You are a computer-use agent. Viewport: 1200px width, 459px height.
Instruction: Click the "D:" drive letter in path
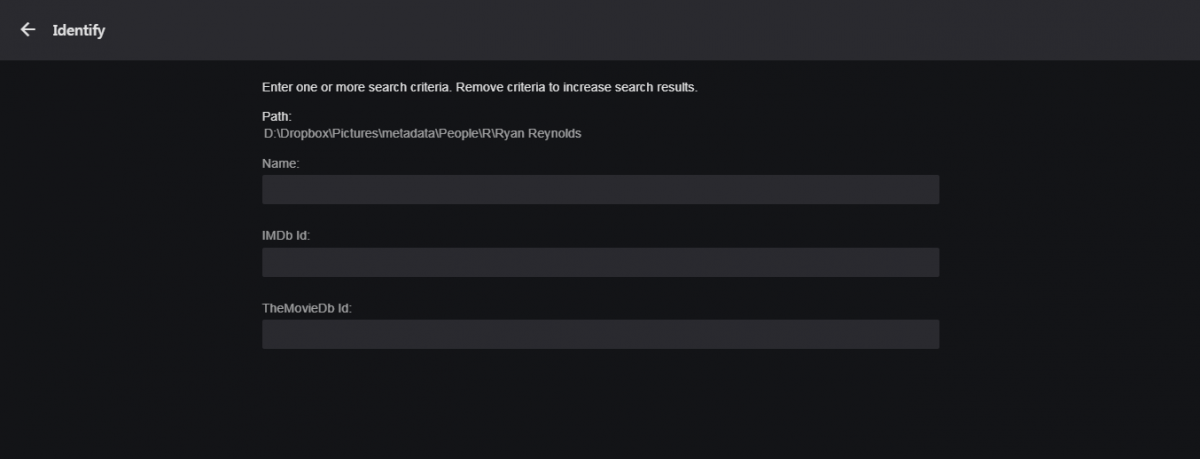(270, 134)
